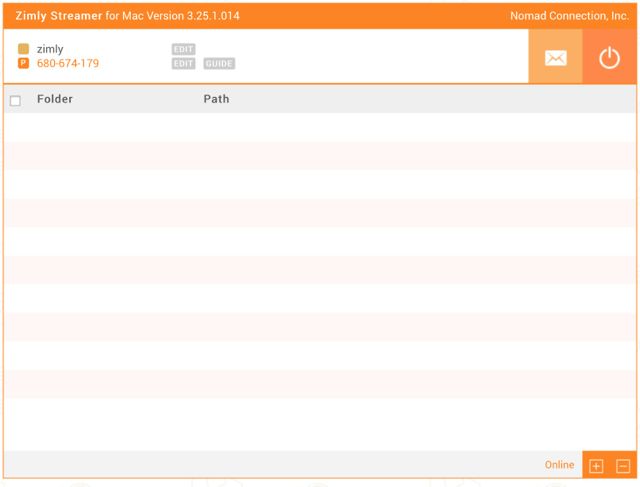Click the user icon beside zimly
640x487 pixels.
23,49
